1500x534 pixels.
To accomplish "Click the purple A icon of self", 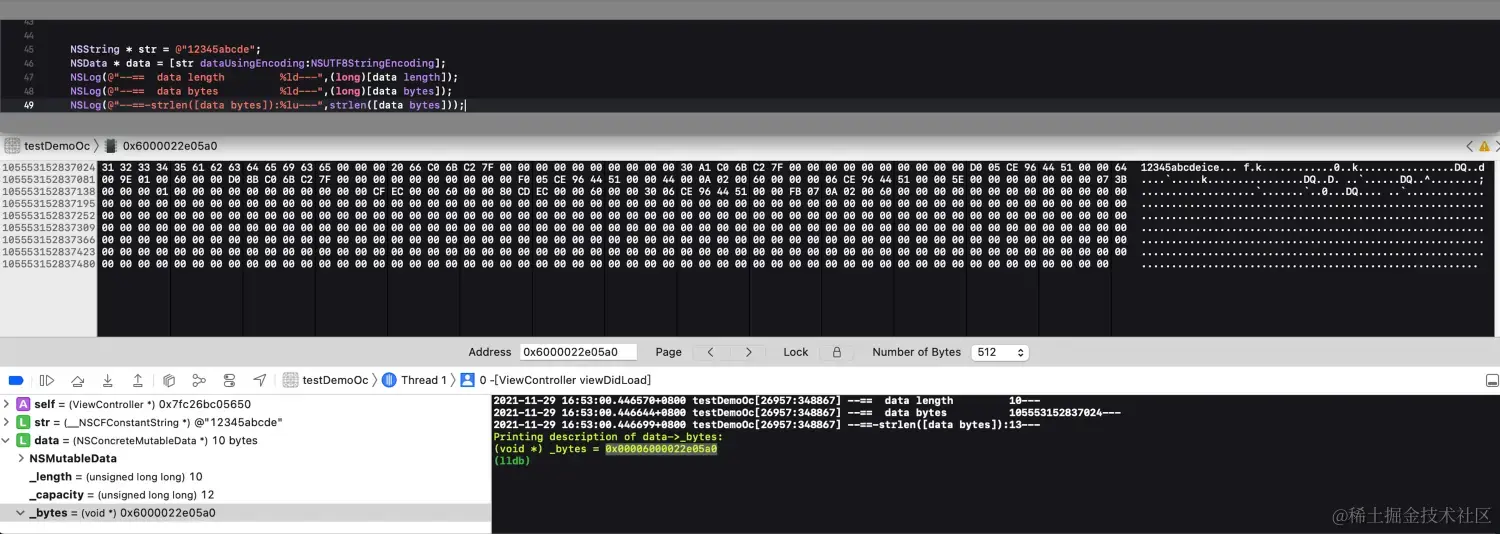I will pyautogui.click(x=24, y=404).
